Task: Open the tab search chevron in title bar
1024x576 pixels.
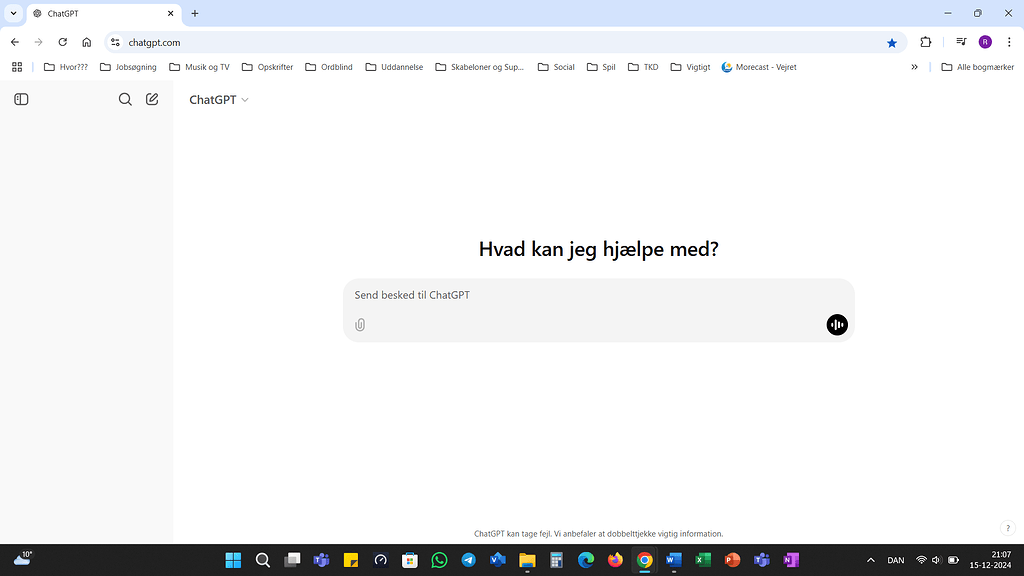Action: click(13, 13)
